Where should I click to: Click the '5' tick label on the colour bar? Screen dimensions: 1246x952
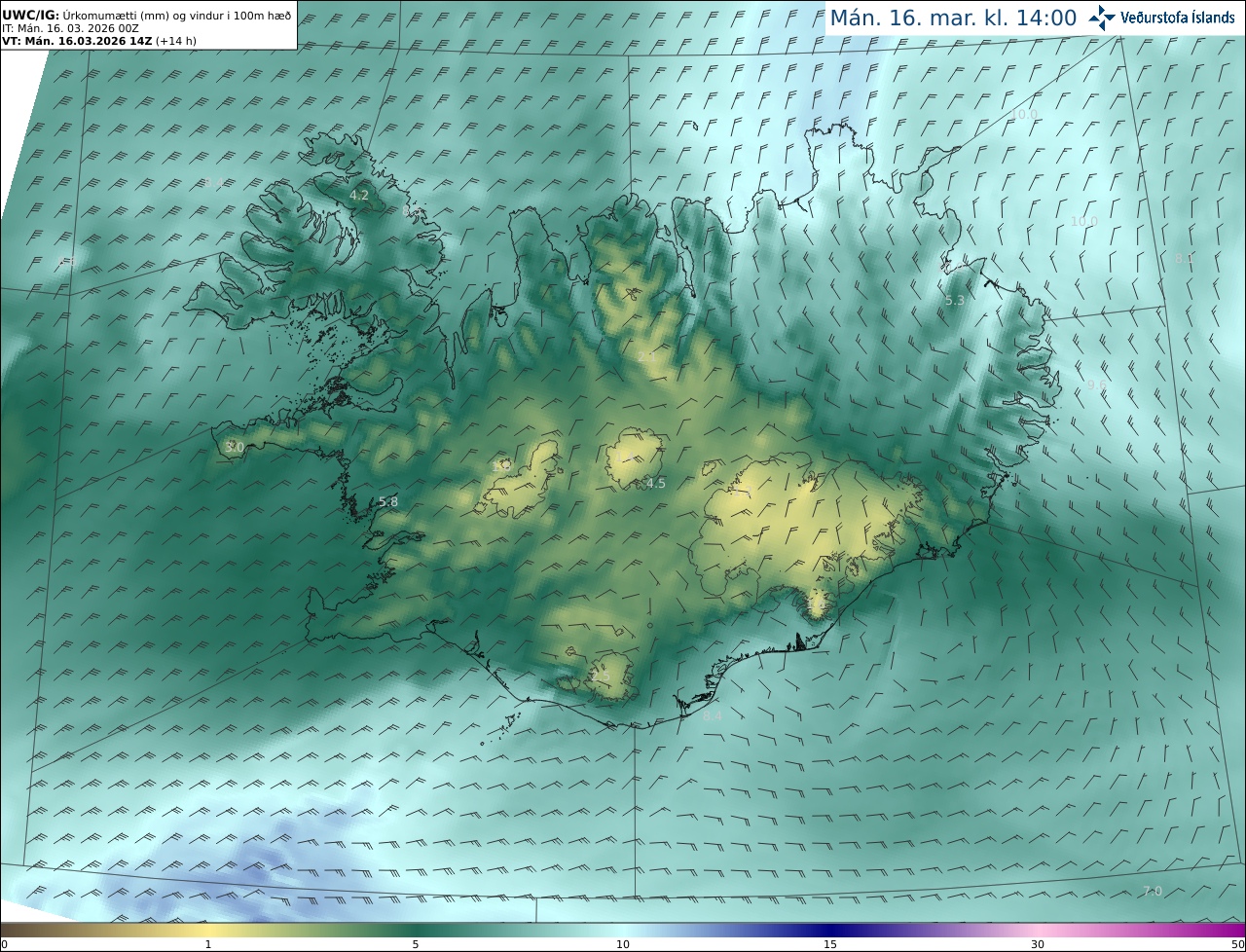416,944
